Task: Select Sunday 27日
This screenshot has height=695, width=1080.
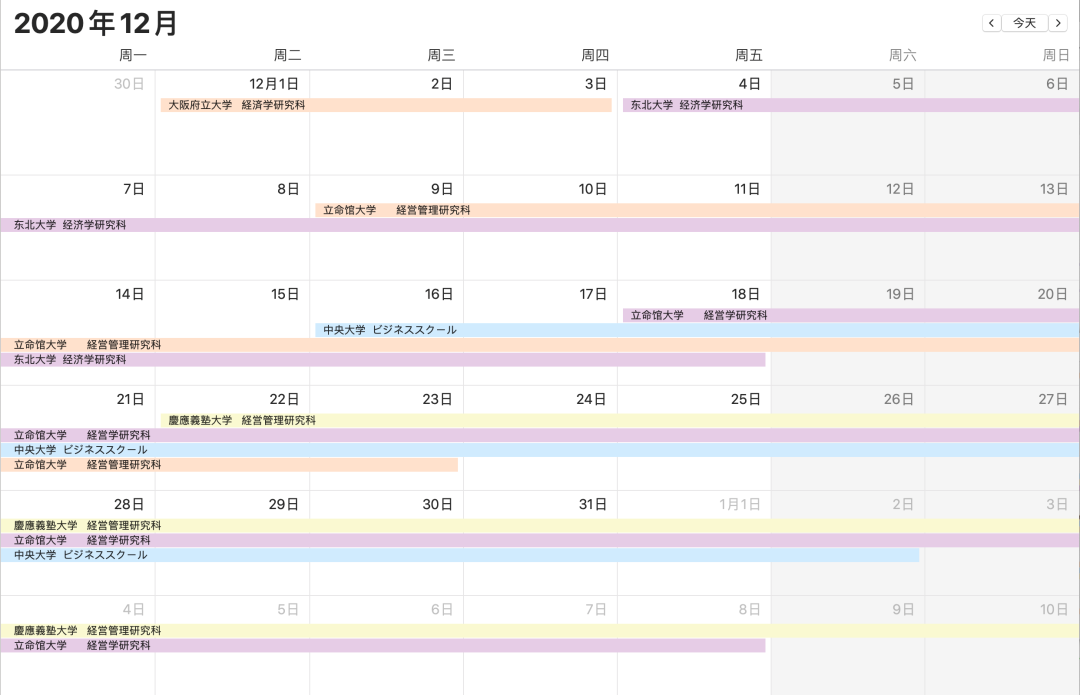Action: click(1054, 399)
